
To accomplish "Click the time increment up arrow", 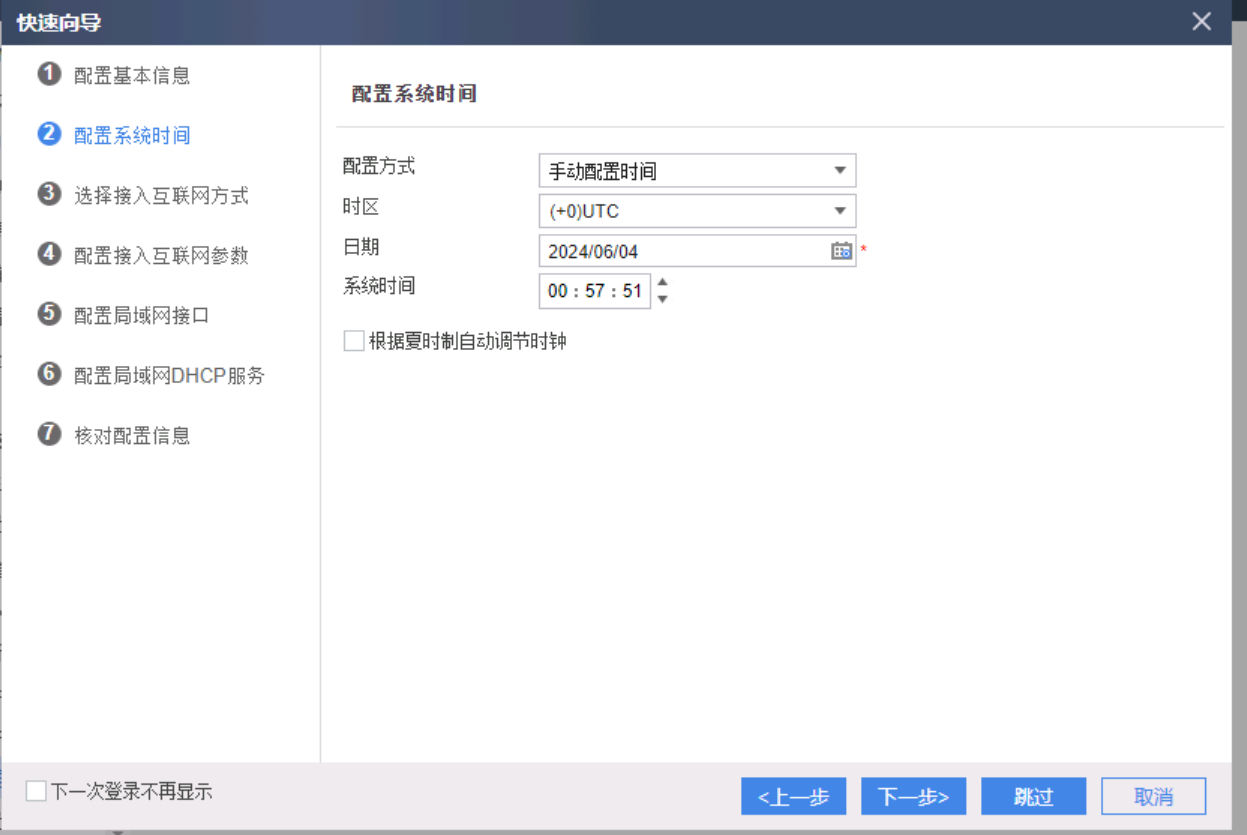I will click(662, 283).
